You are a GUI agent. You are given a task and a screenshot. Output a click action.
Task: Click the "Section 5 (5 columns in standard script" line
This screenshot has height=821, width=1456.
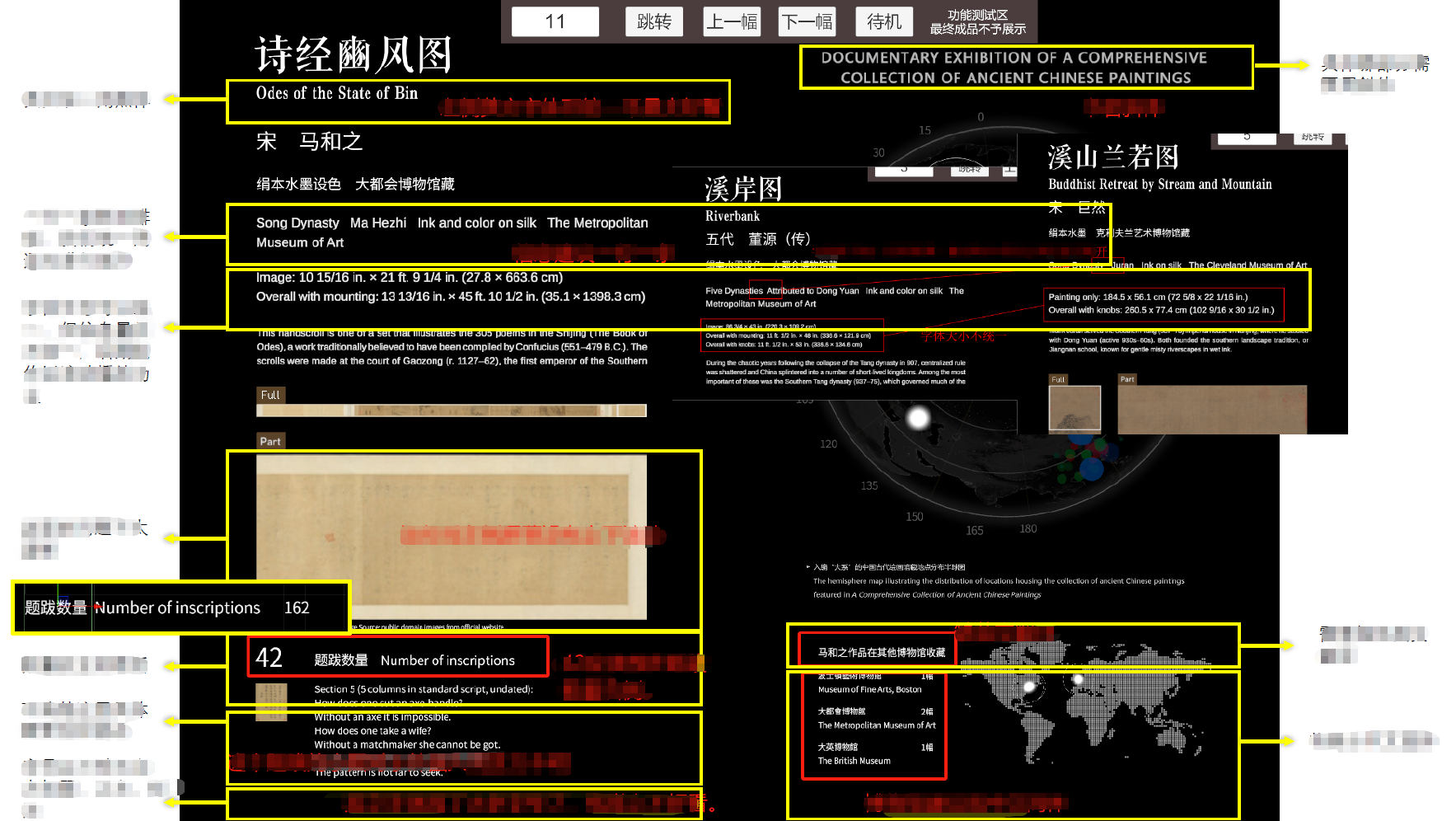click(x=424, y=689)
